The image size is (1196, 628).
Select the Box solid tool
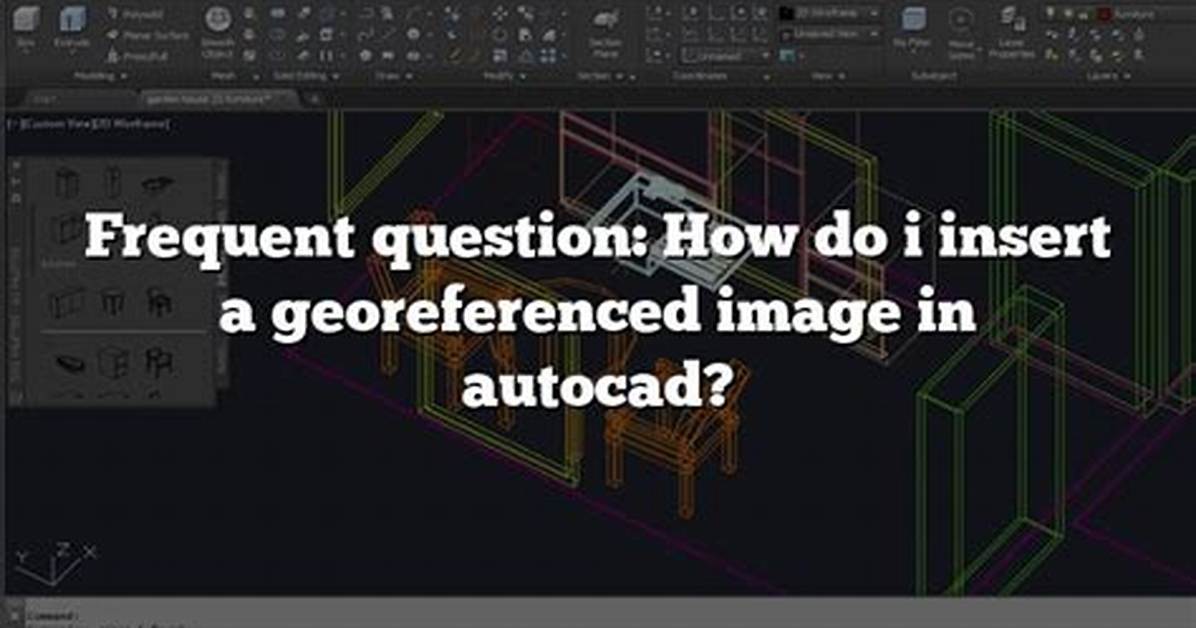tap(26, 26)
